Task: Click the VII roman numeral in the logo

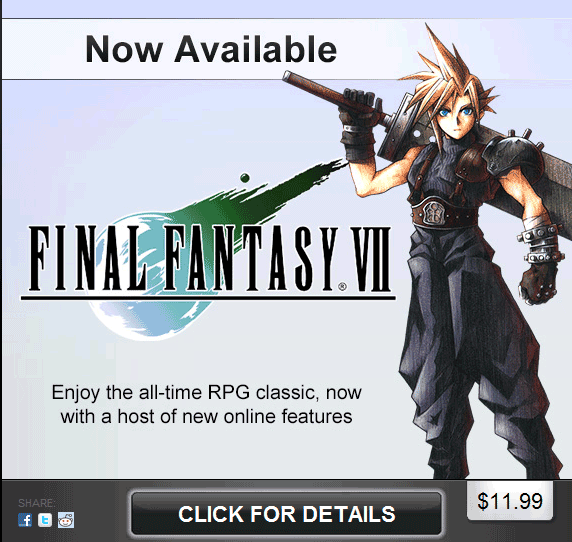Action: point(373,259)
